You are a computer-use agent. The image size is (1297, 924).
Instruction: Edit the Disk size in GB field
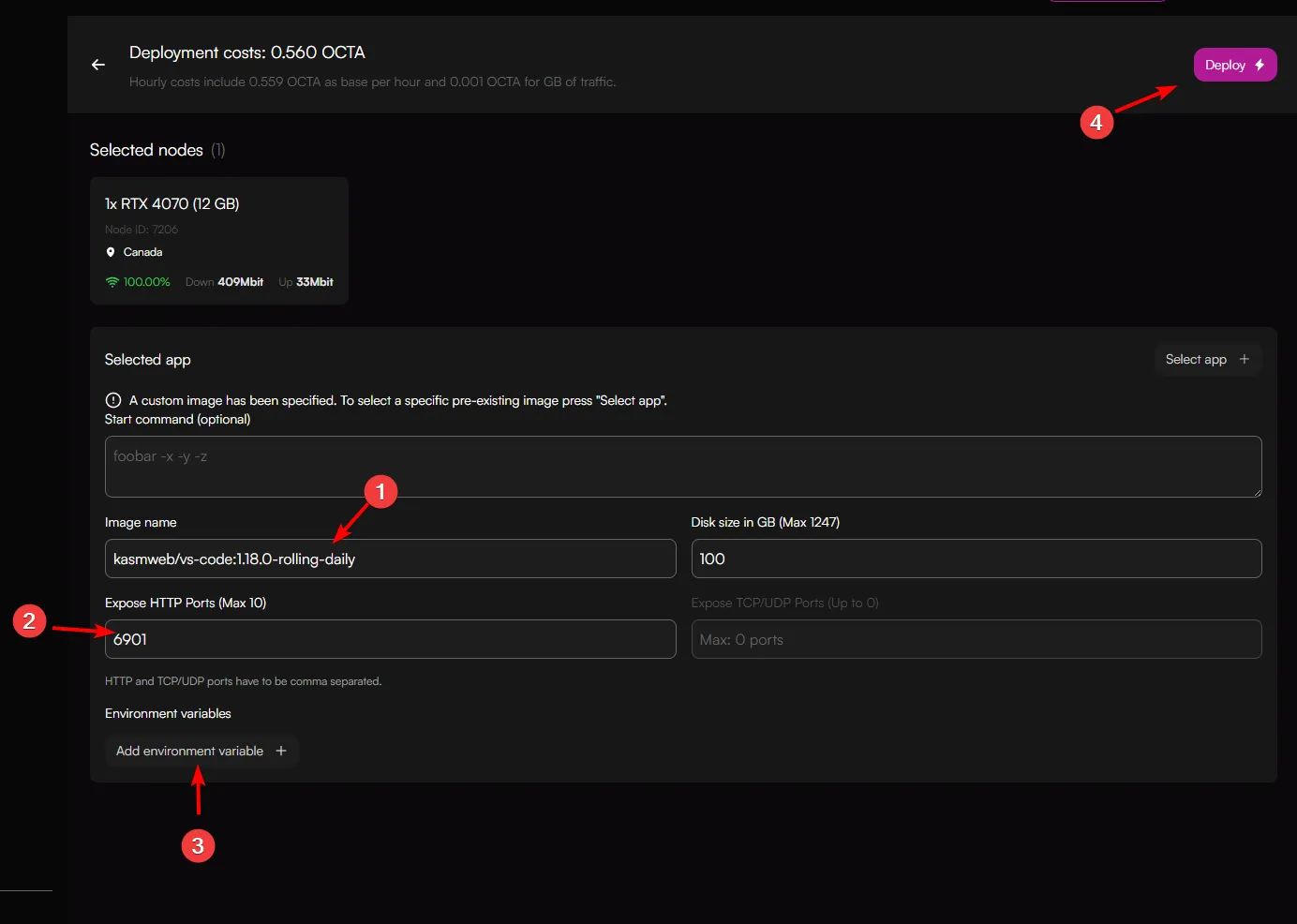[976, 559]
